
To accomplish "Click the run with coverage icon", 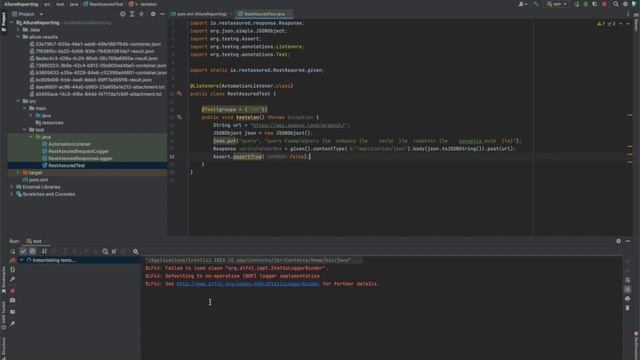I will coord(595,4).
